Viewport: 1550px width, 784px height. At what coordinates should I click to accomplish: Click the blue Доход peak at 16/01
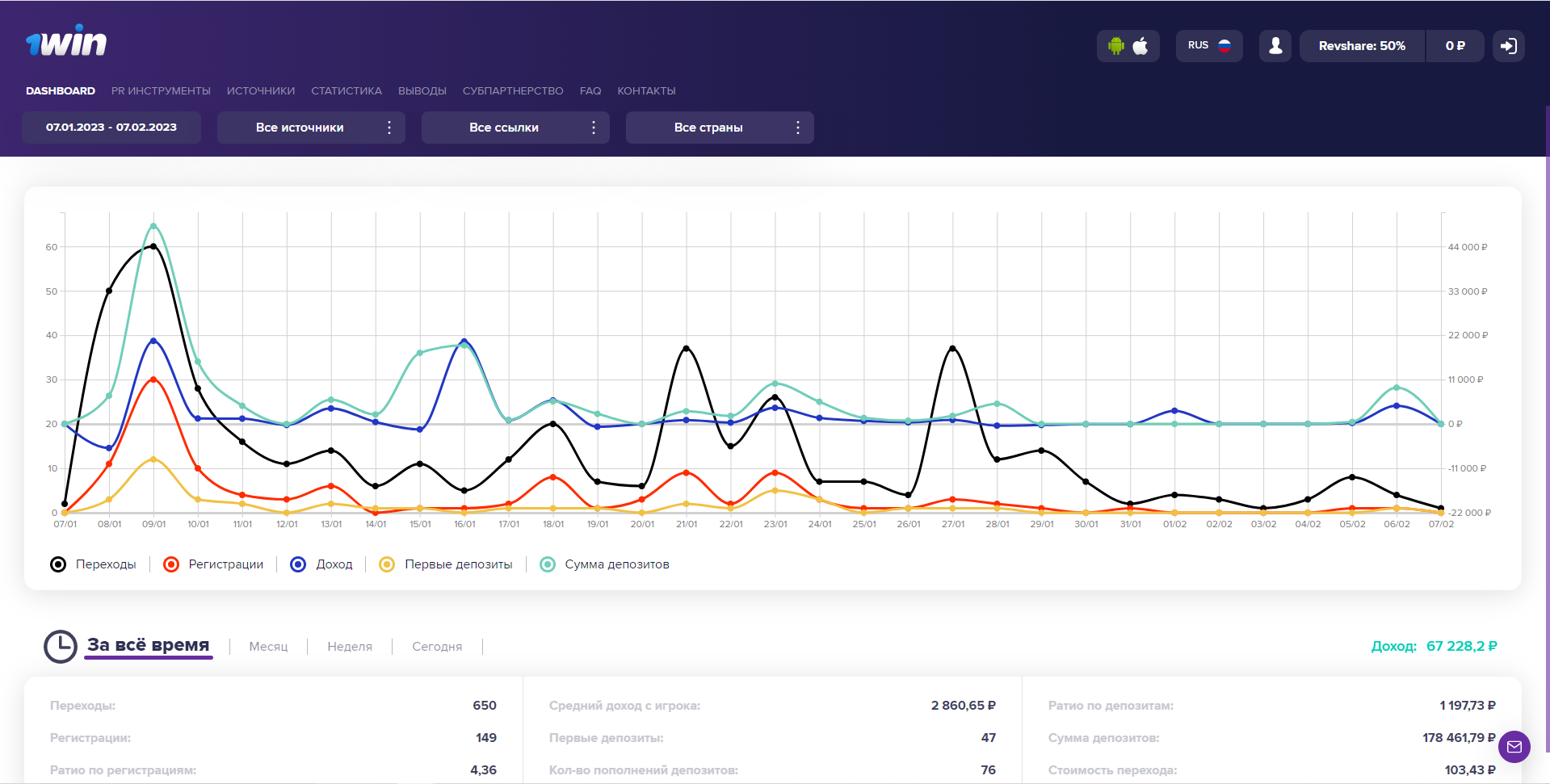tap(464, 341)
